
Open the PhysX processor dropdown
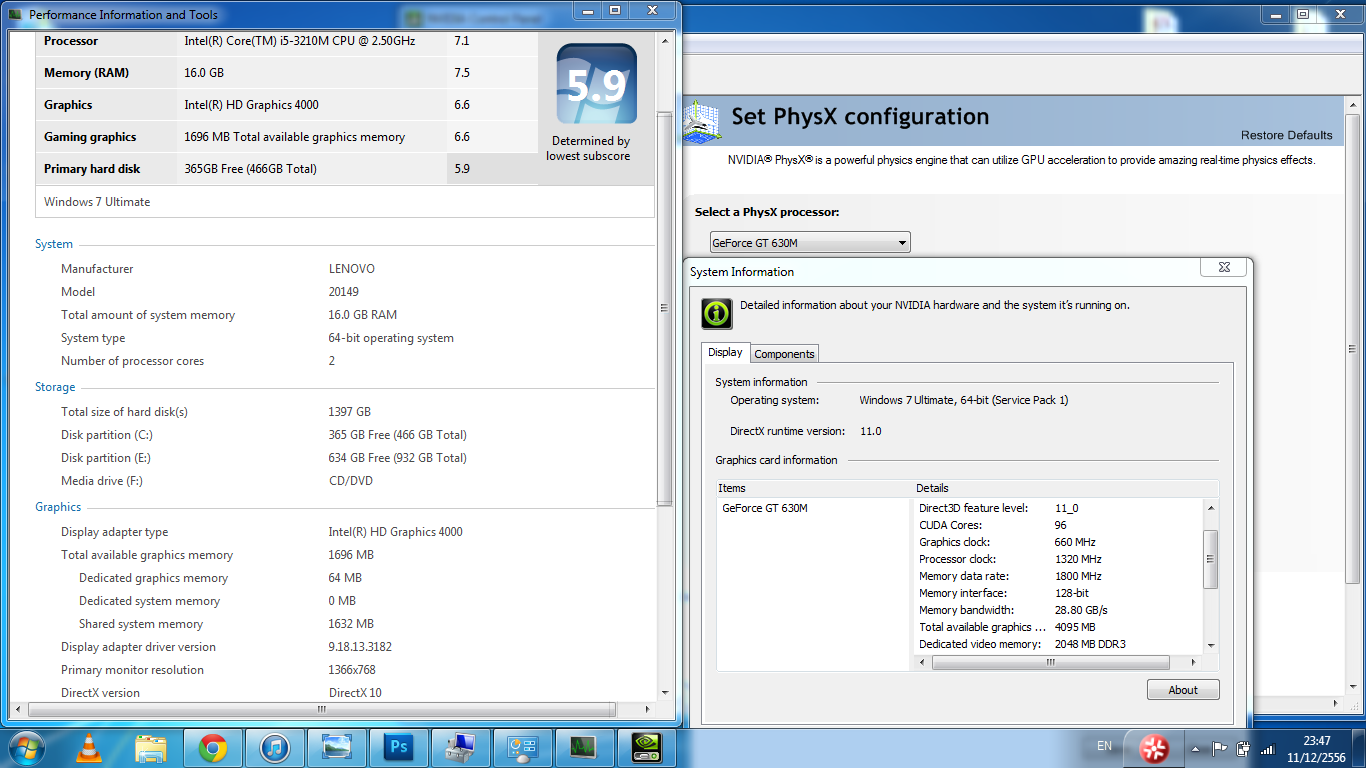[x=810, y=242]
